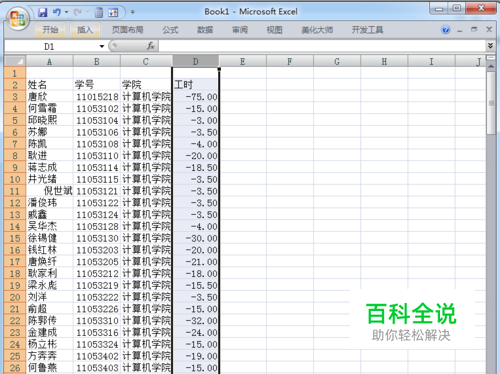Switch to the 页面布局 tab
The width and height of the screenshot is (500, 374).
[x=127, y=30]
